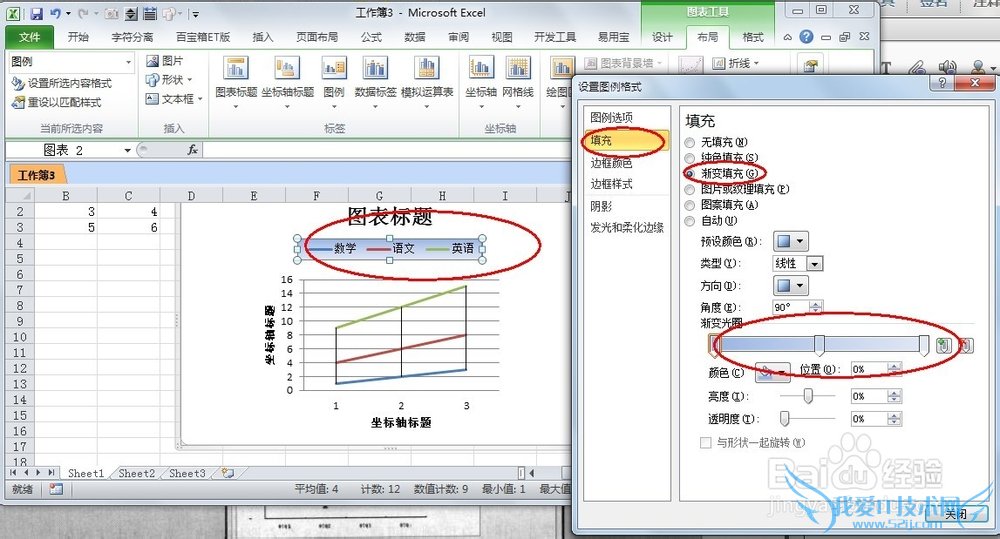Click the Gridlines (网格线) ribbon icon

click(518, 68)
